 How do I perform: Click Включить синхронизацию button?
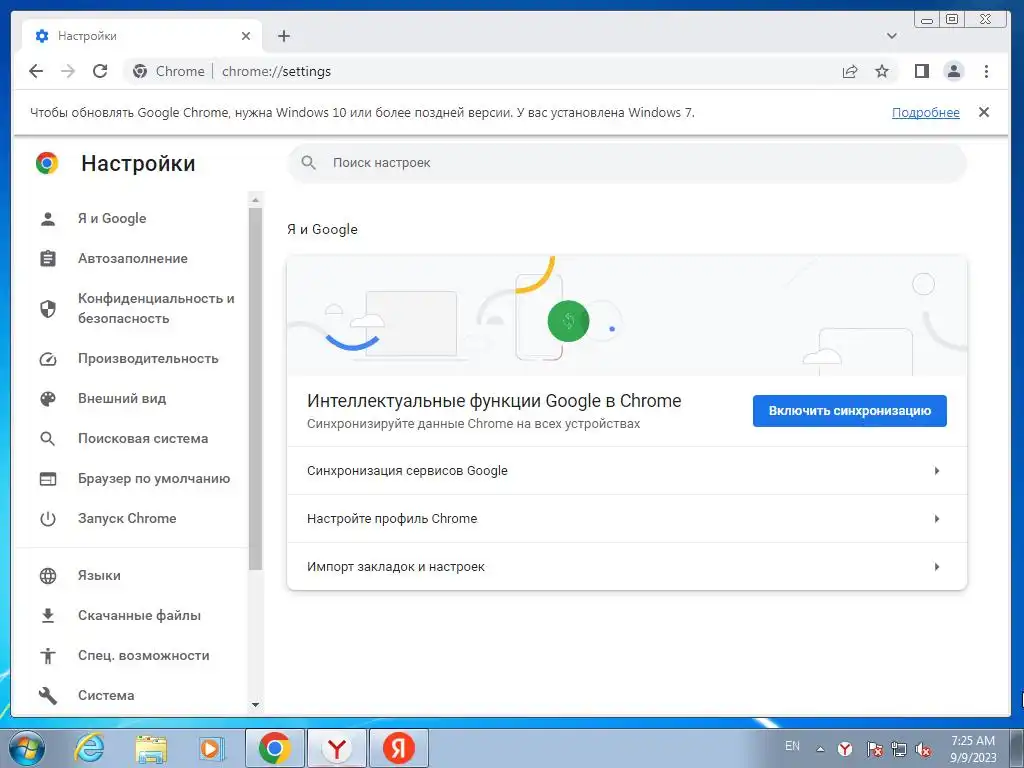point(850,411)
